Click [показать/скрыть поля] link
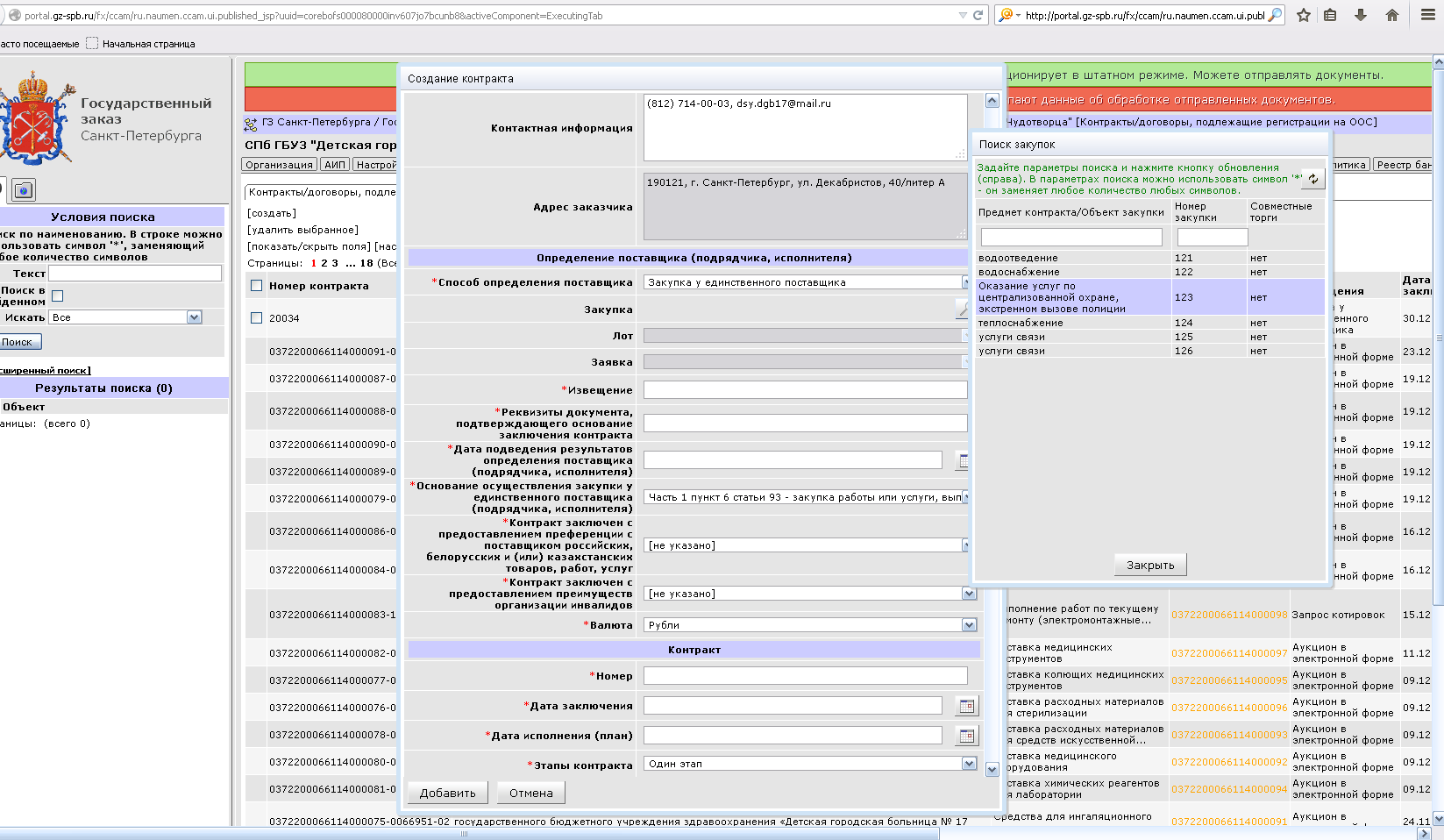Image resolution: width=1444 pixels, height=840 pixels. (x=309, y=246)
